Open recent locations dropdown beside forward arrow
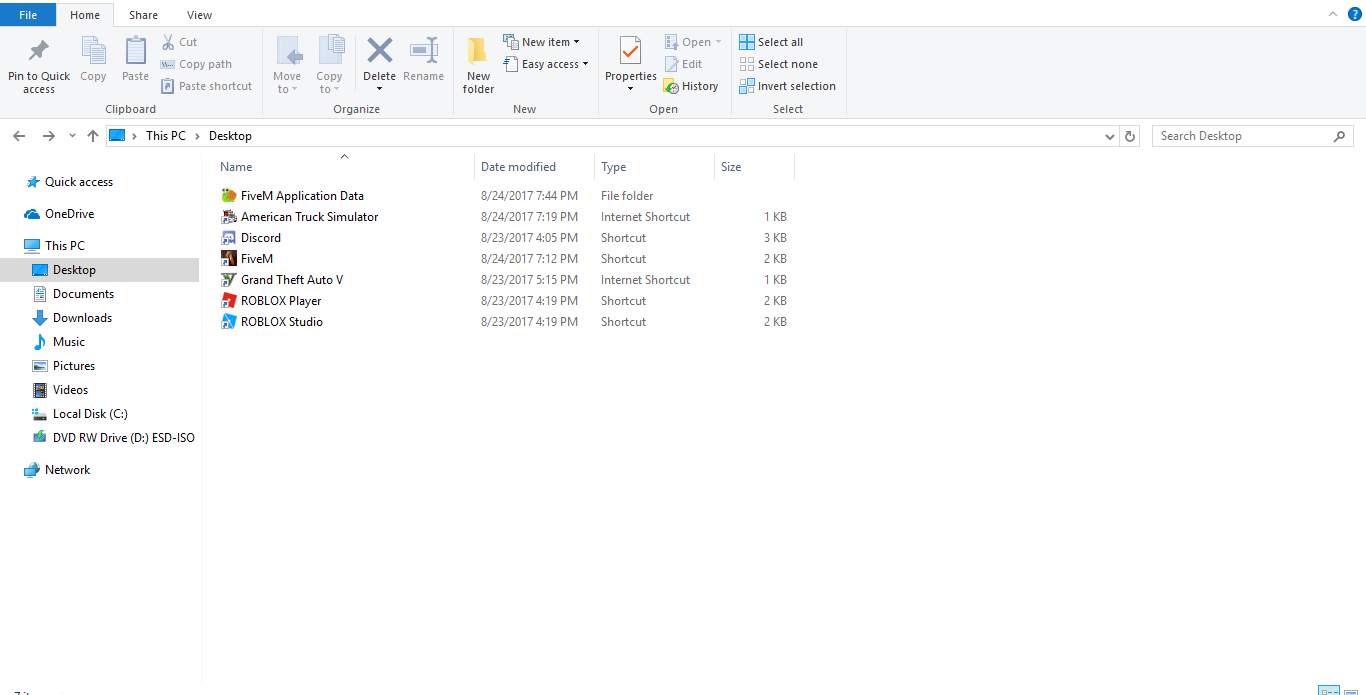 pyautogui.click(x=72, y=136)
